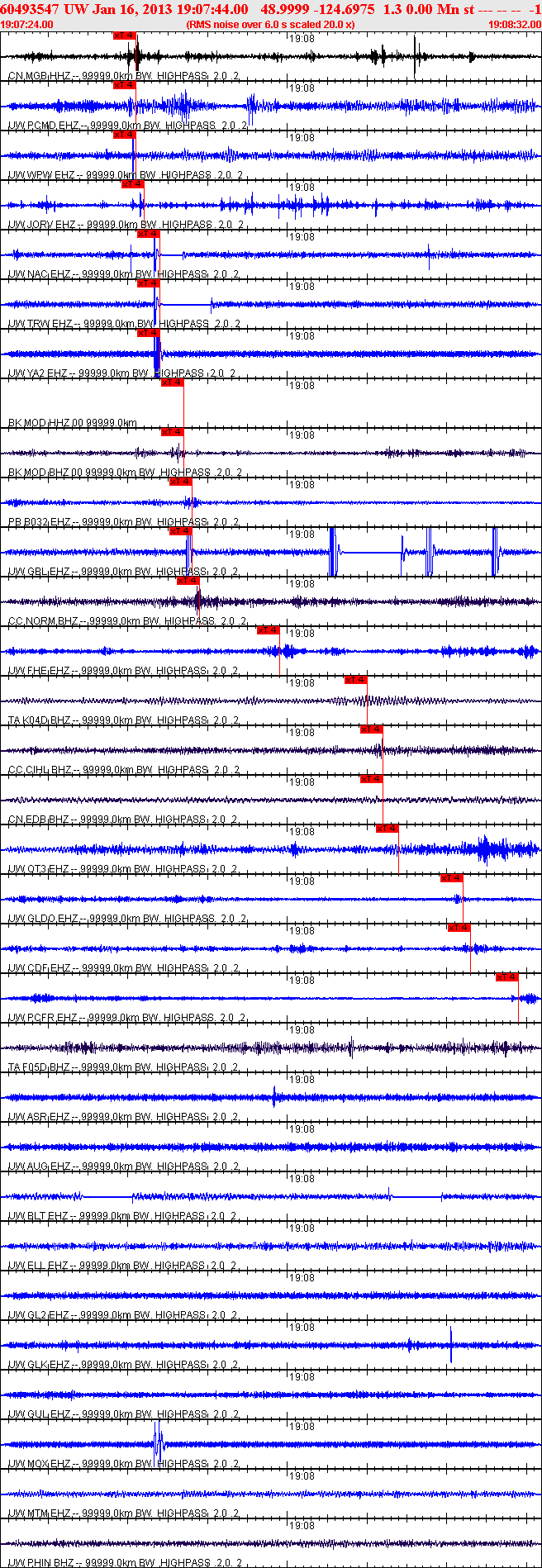Select the UW ASR EHZ station label

[x=124, y=1117]
